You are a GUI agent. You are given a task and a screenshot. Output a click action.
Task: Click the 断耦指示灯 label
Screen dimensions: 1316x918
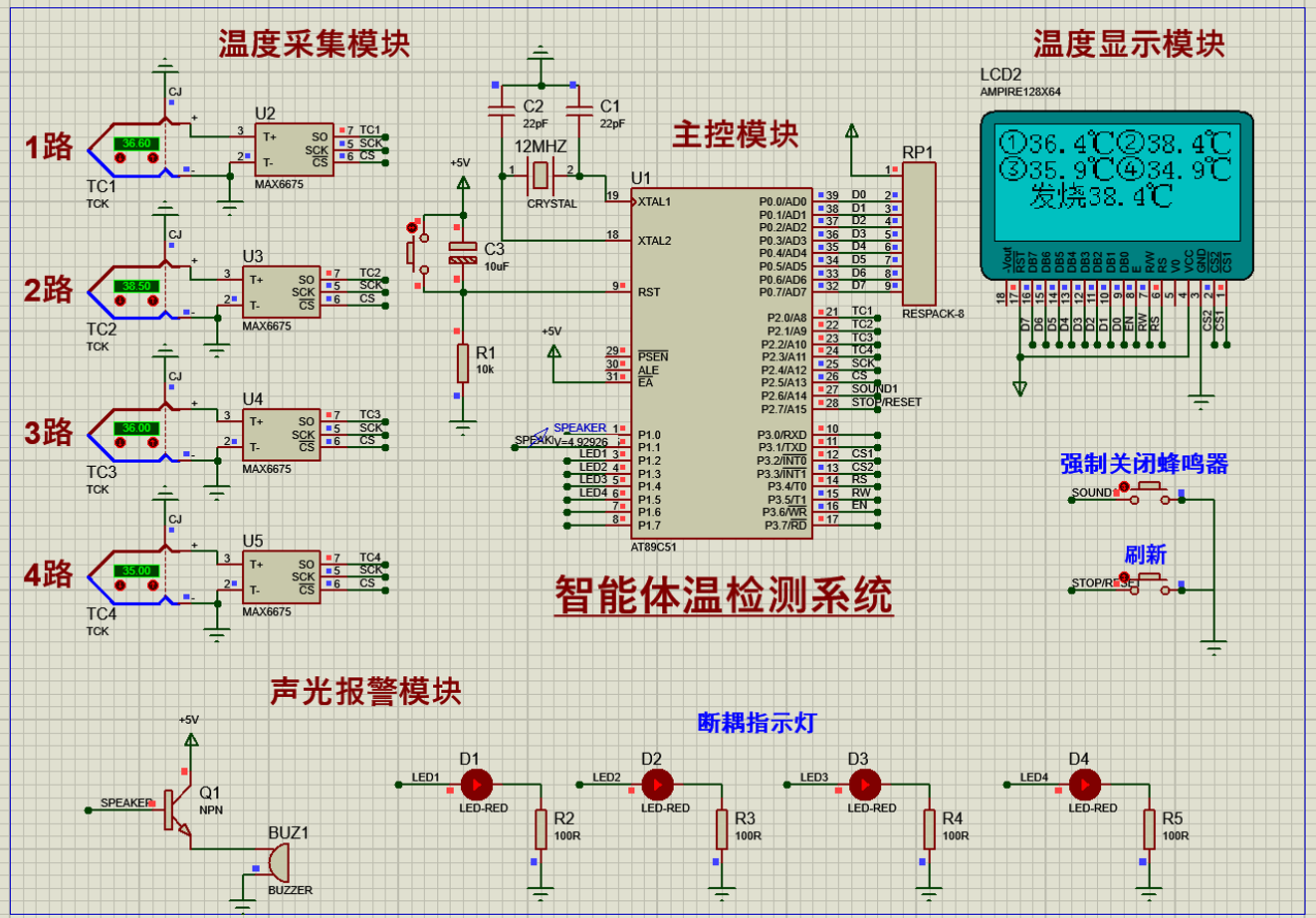click(758, 722)
